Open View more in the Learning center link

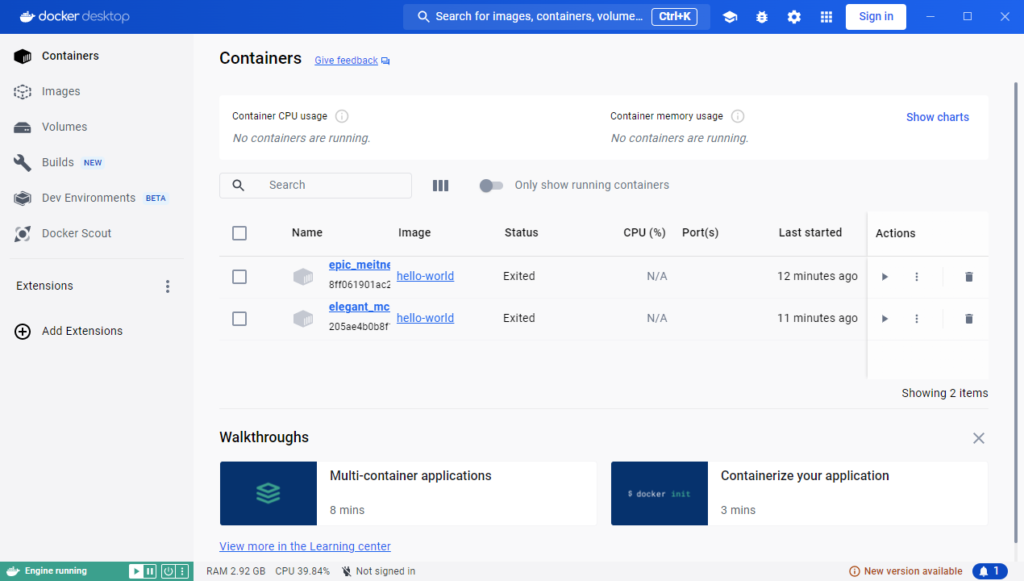305,546
